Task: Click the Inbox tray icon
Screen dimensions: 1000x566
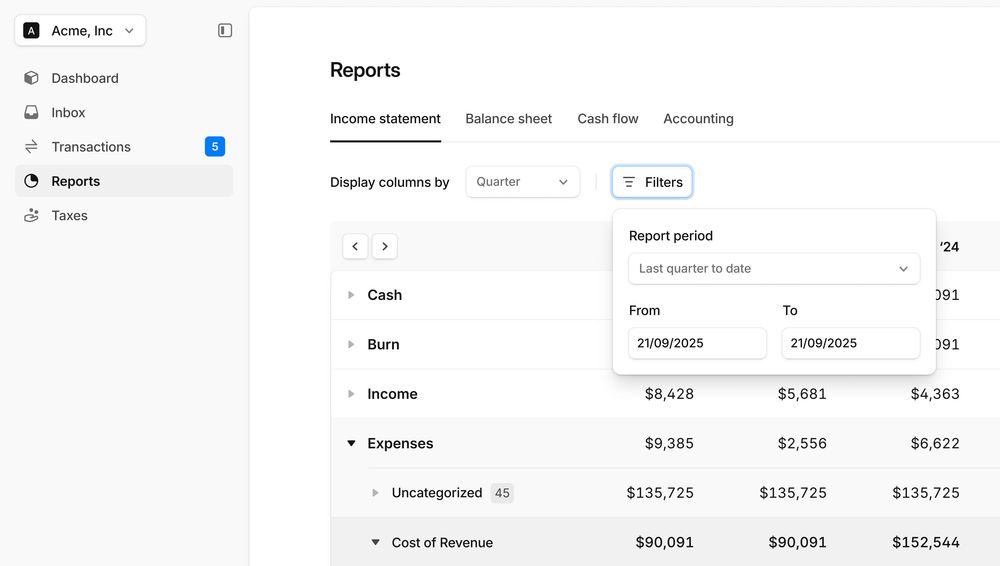Action: (x=31, y=112)
